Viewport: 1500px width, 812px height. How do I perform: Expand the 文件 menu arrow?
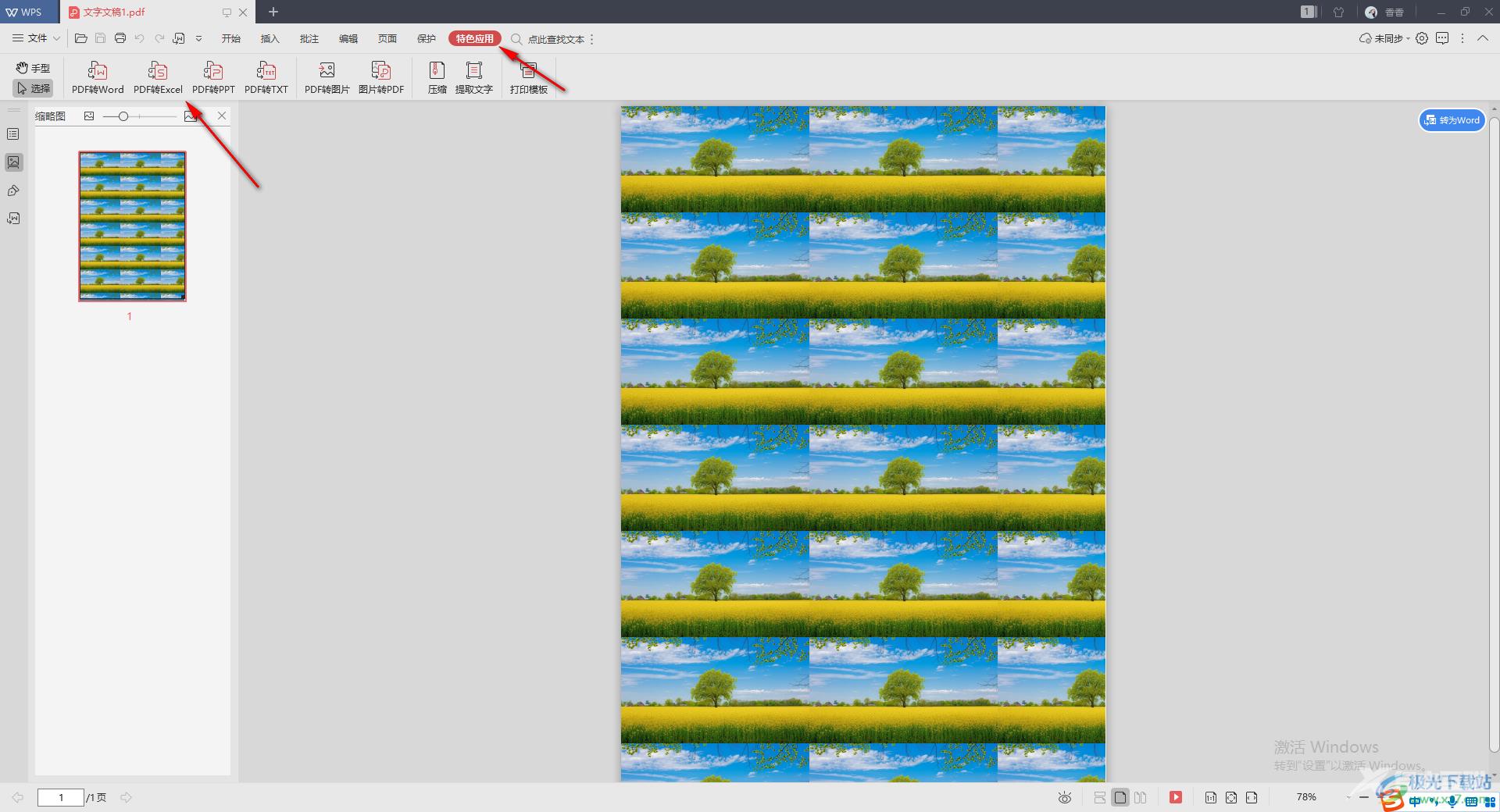(56, 38)
